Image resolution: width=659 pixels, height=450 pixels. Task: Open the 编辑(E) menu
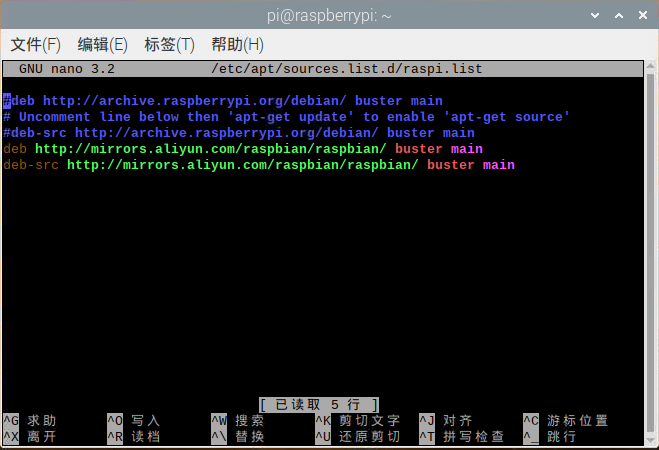pyautogui.click(x=103, y=45)
